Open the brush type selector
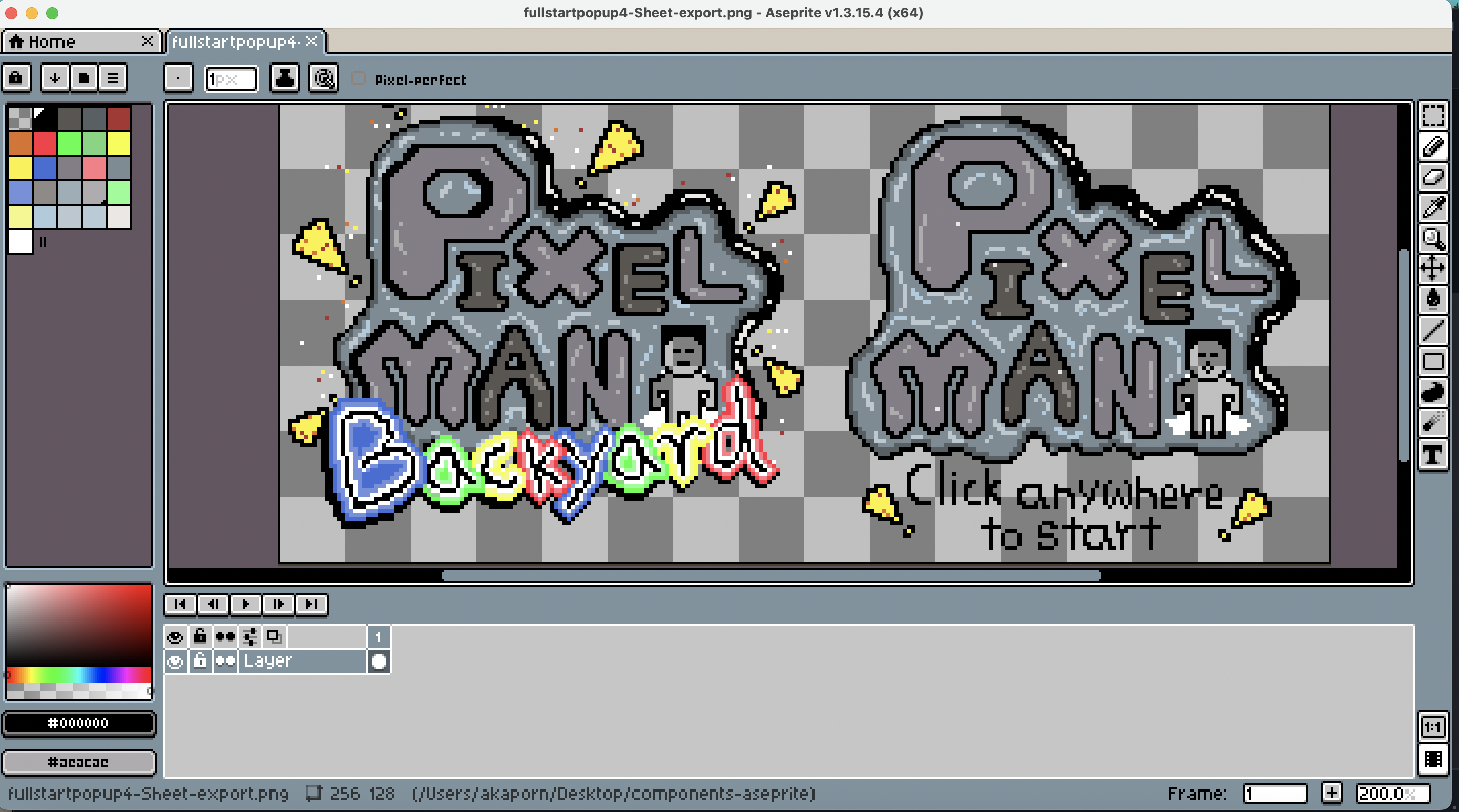1459x812 pixels. (x=178, y=78)
